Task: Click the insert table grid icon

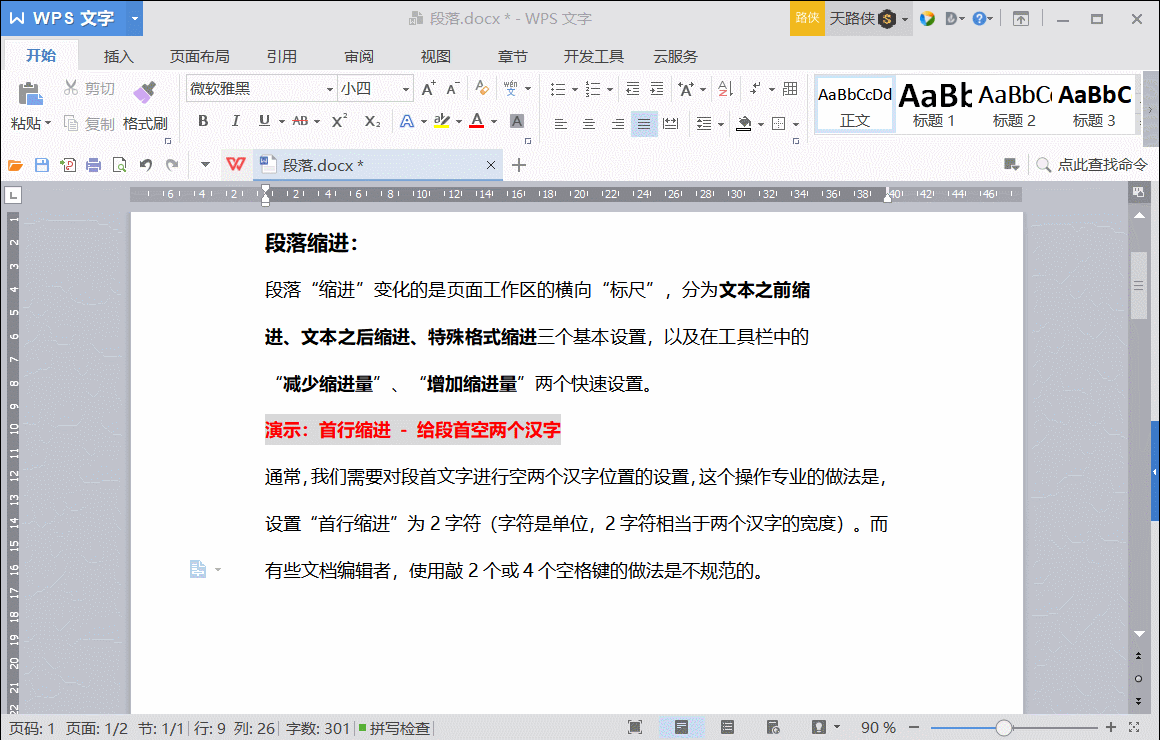Action: click(790, 89)
